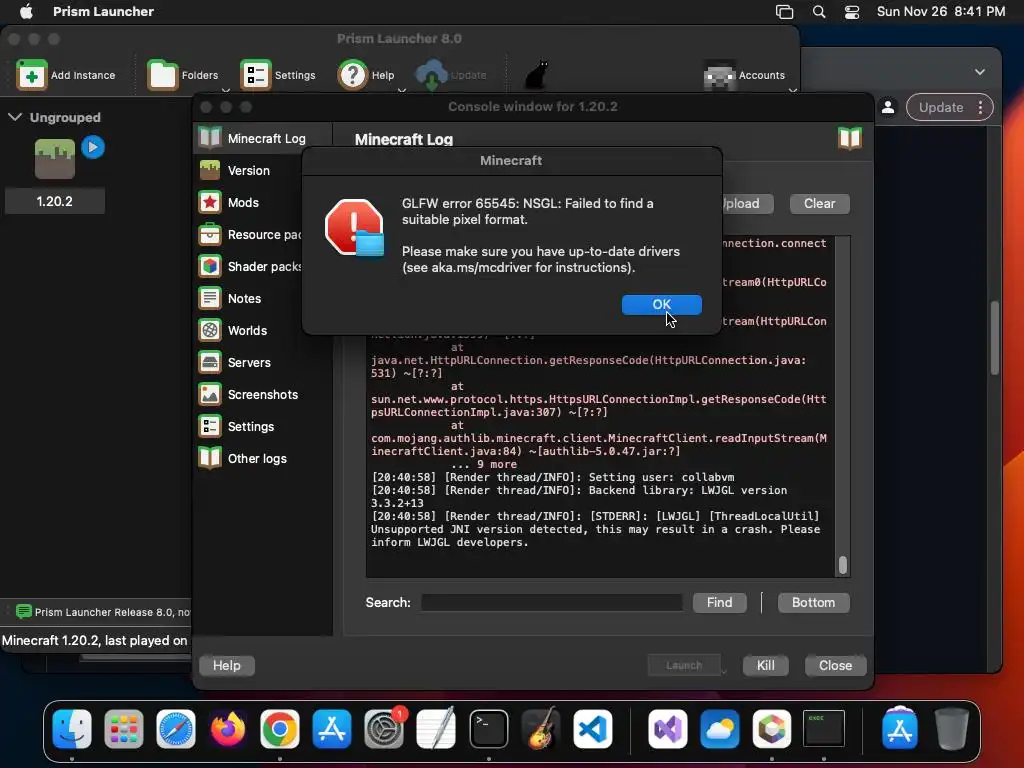Open instance Settings page in sidebar

[x=263, y=426]
